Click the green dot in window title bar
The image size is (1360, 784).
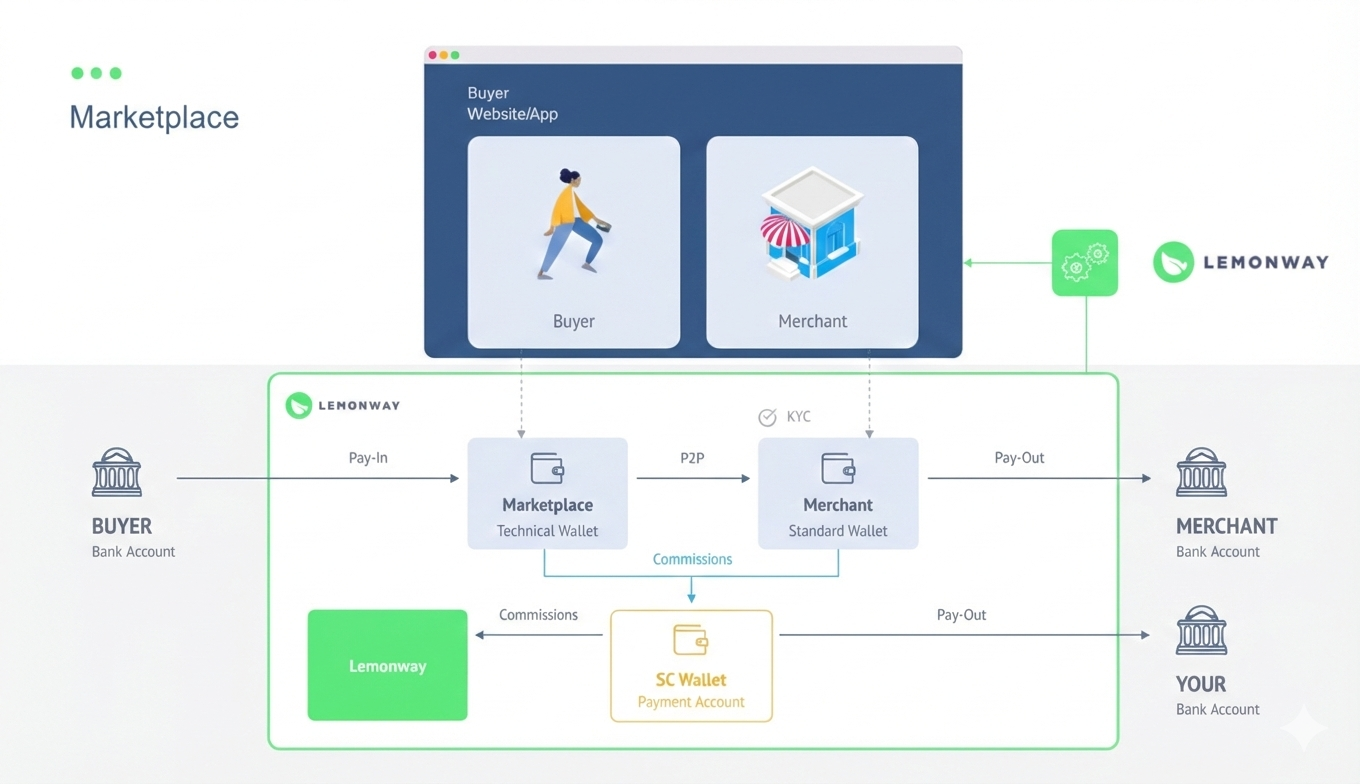click(455, 55)
